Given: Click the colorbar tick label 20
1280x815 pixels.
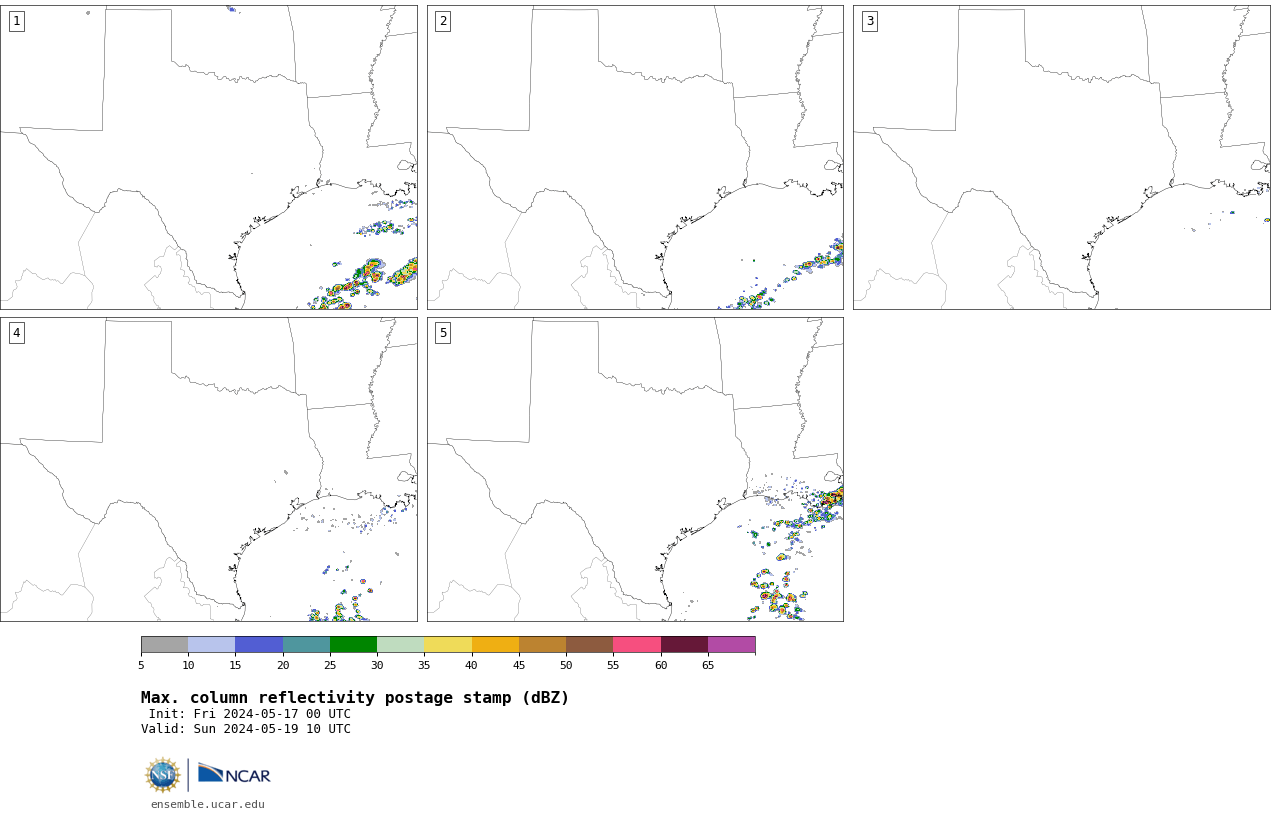Looking at the screenshot, I should click(x=283, y=666).
